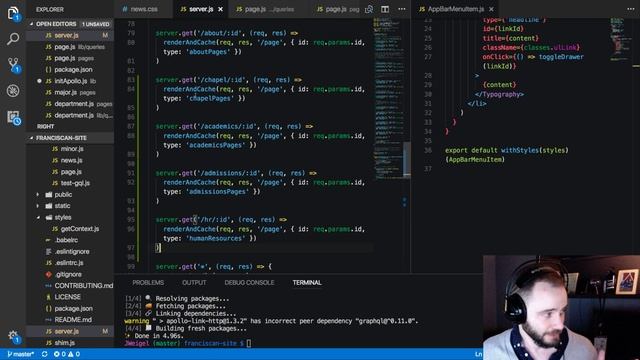Click the RIGHT group label in Open Editors
The height and width of the screenshot is (360, 640).
[45, 127]
